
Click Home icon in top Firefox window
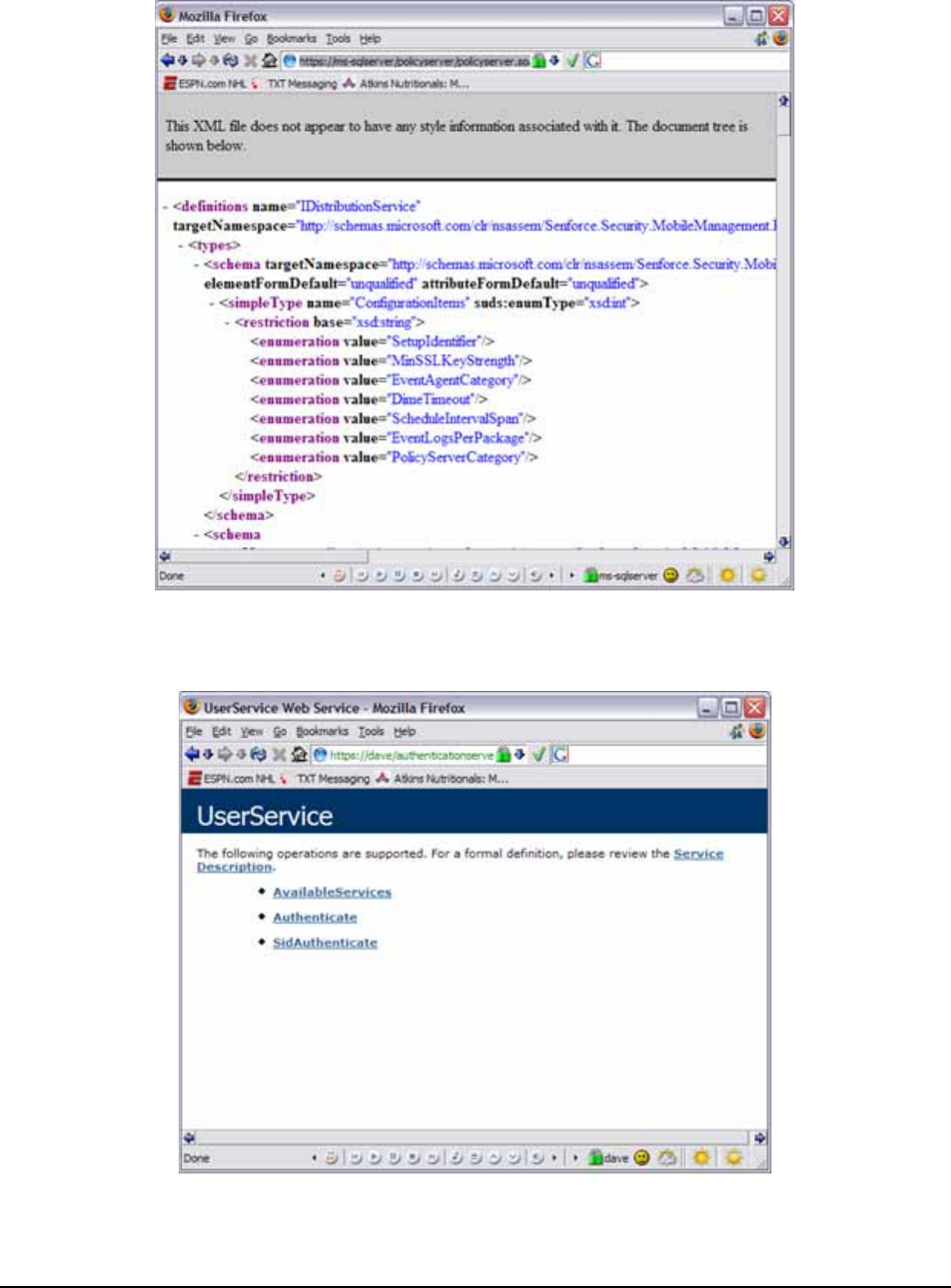tap(270, 60)
